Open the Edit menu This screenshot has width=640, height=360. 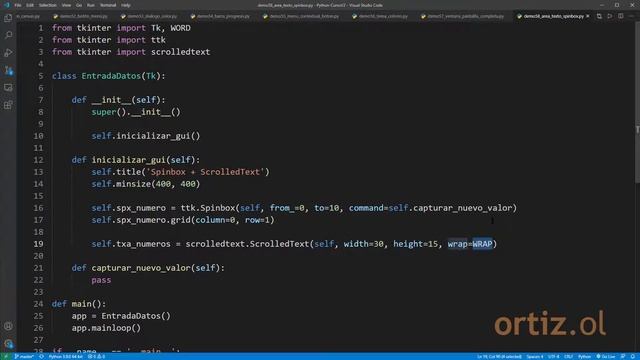pyautogui.click(x=30, y=5)
